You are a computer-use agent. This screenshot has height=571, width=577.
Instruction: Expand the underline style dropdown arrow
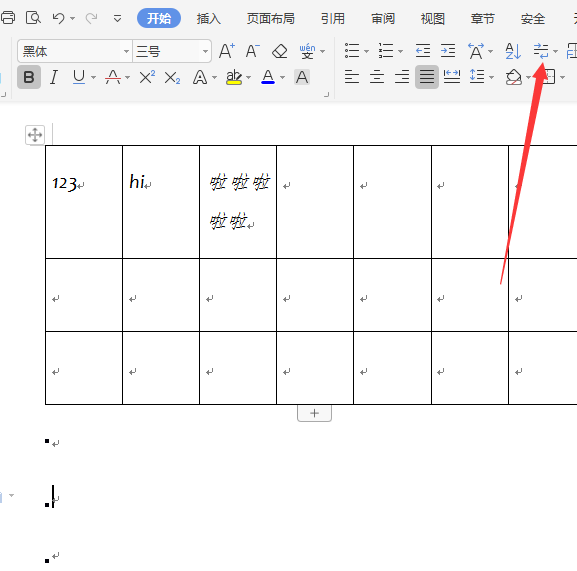point(93,78)
